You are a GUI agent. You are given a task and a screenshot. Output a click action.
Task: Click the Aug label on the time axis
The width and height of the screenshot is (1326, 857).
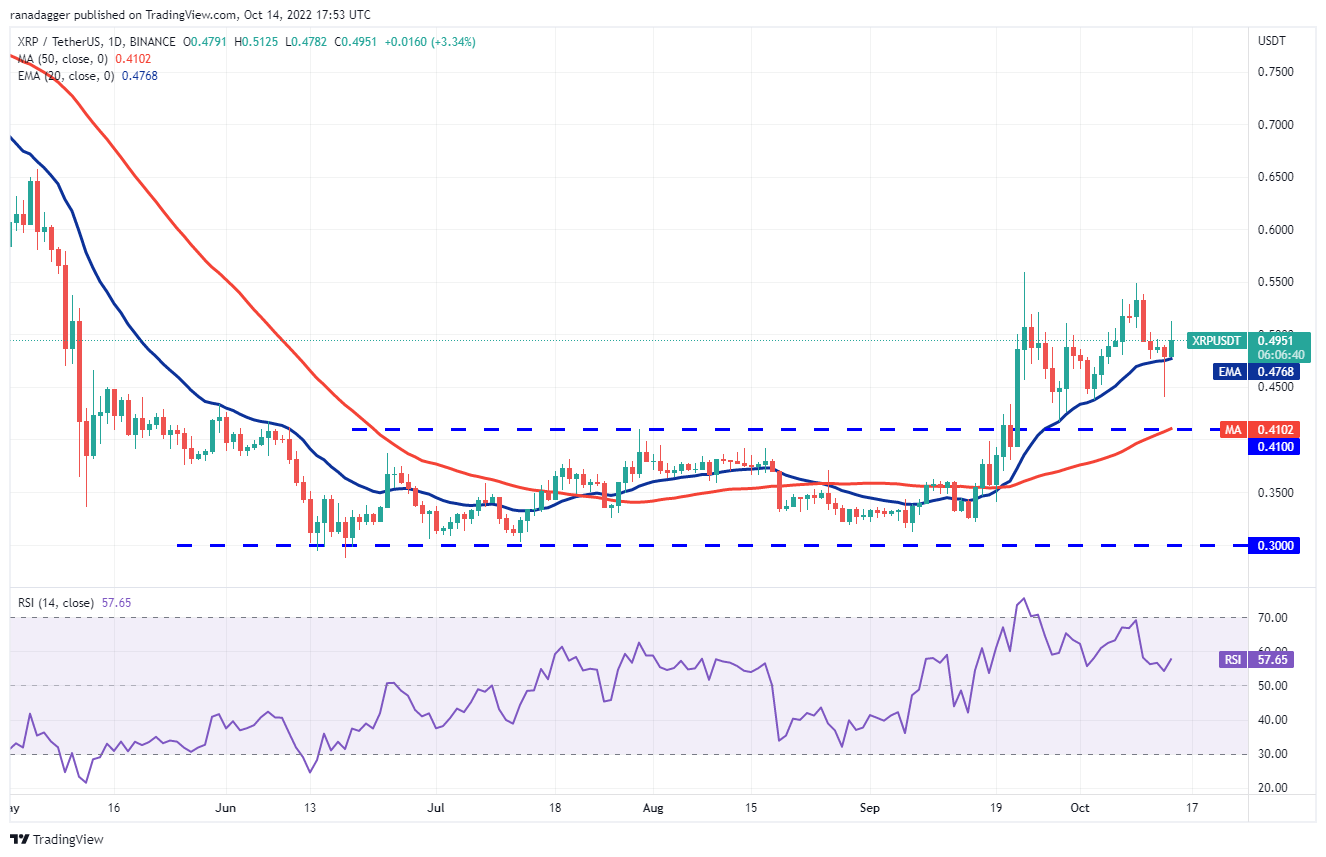click(651, 806)
